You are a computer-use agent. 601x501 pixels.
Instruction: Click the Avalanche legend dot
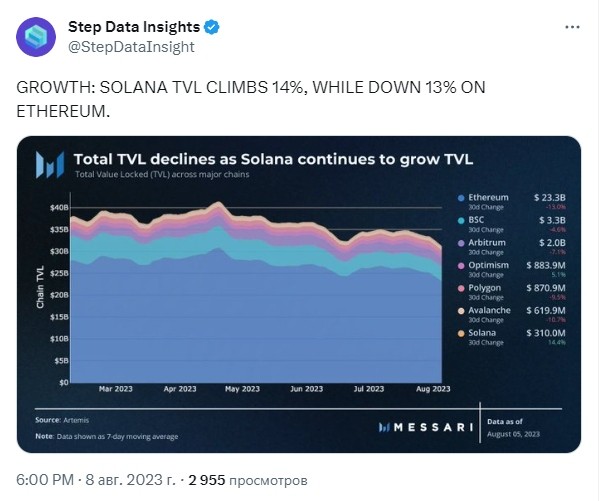click(461, 311)
